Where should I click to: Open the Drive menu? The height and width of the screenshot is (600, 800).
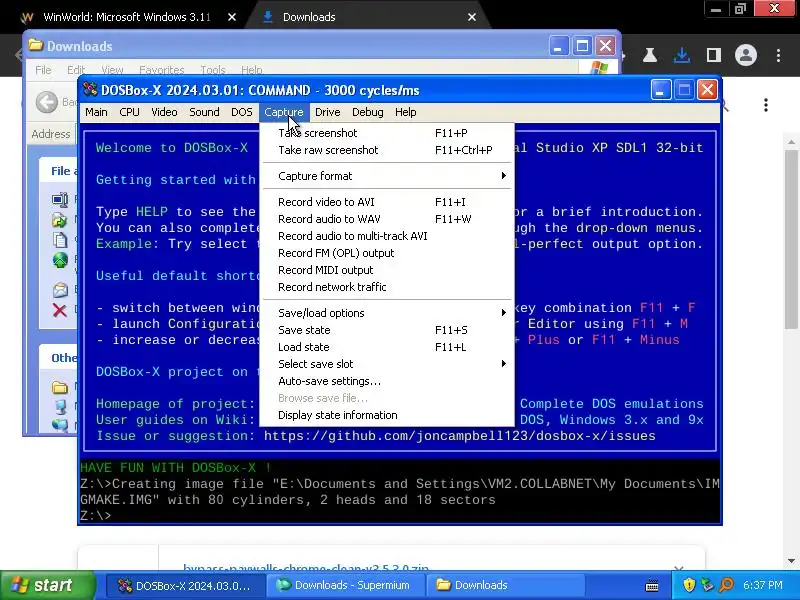click(327, 112)
